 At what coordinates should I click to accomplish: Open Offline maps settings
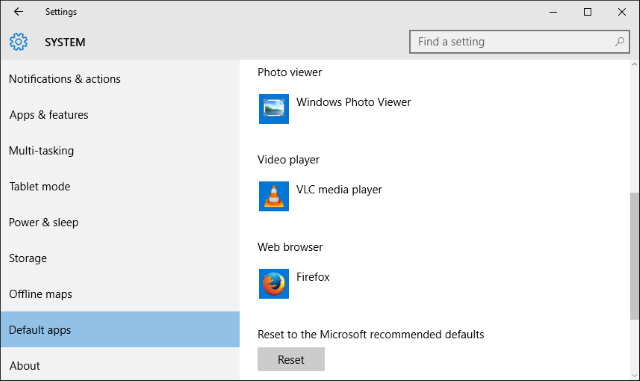pyautogui.click(x=120, y=294)
